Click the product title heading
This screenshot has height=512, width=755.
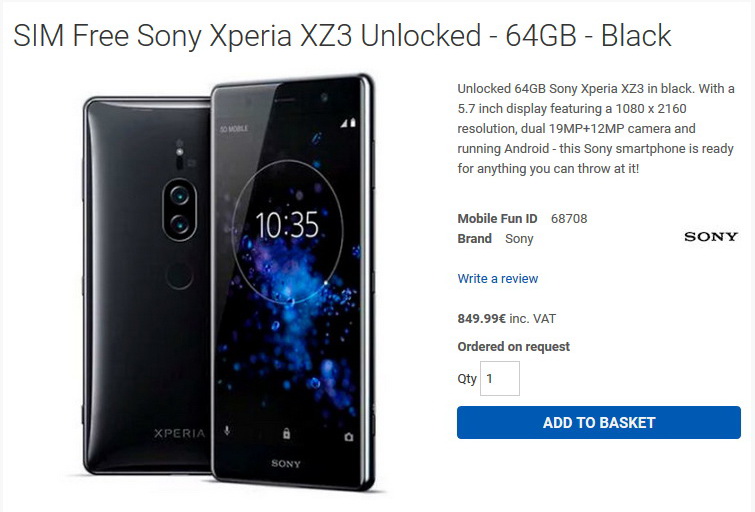342,36
